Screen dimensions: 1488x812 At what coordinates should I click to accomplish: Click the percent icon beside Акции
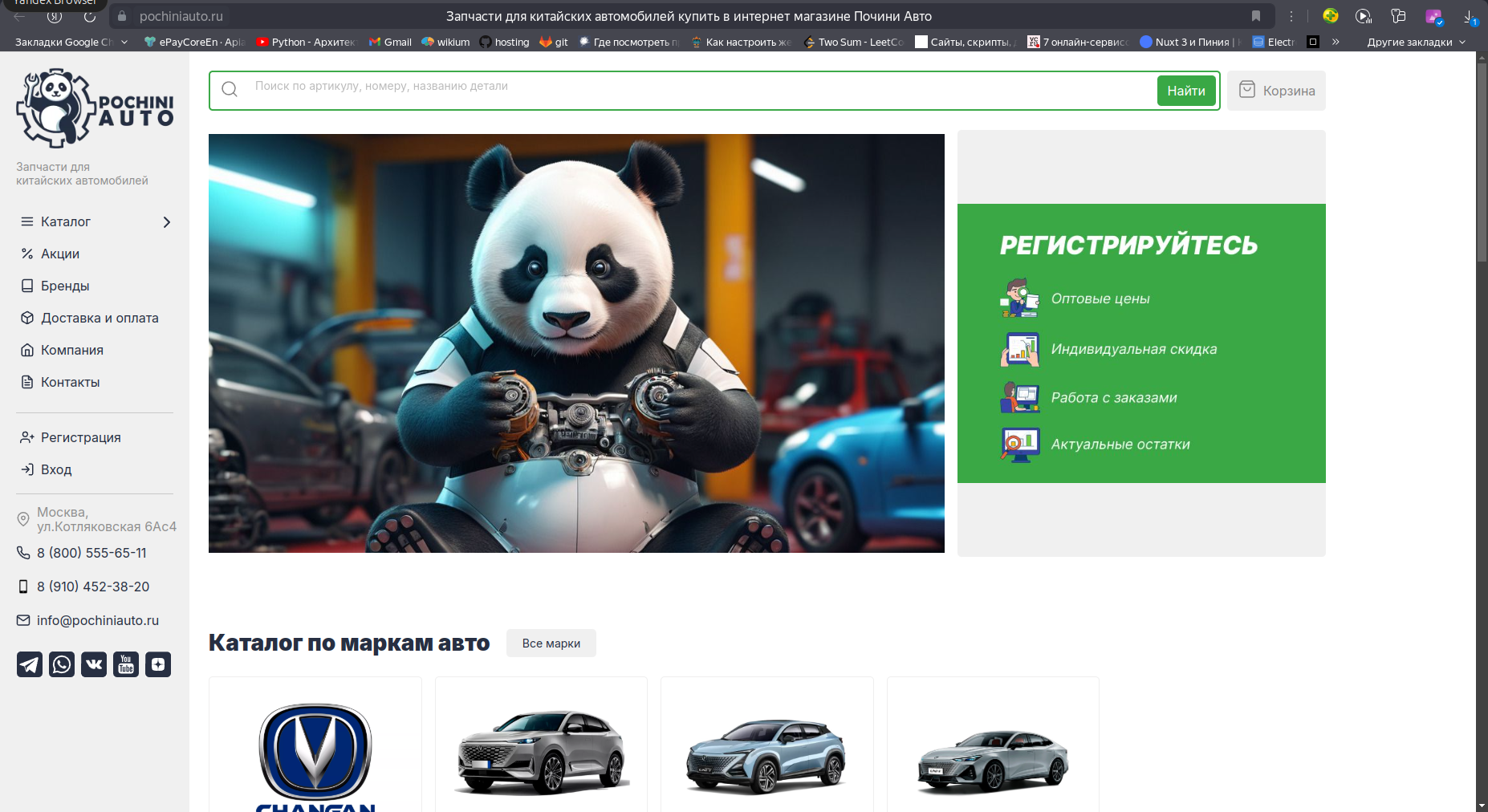tap(27, 254)
